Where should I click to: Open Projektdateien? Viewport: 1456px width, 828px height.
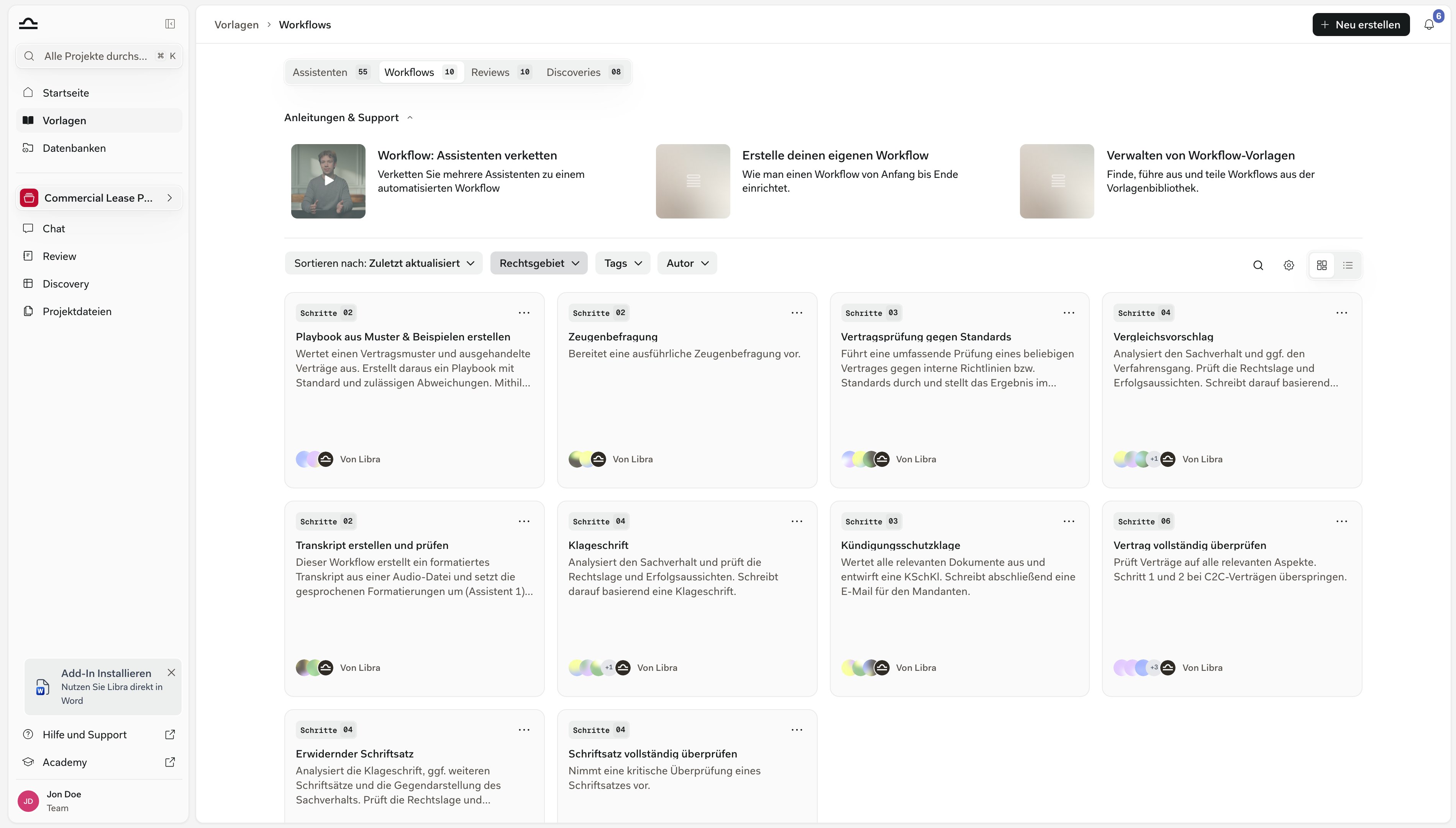[x=99, y=312]
